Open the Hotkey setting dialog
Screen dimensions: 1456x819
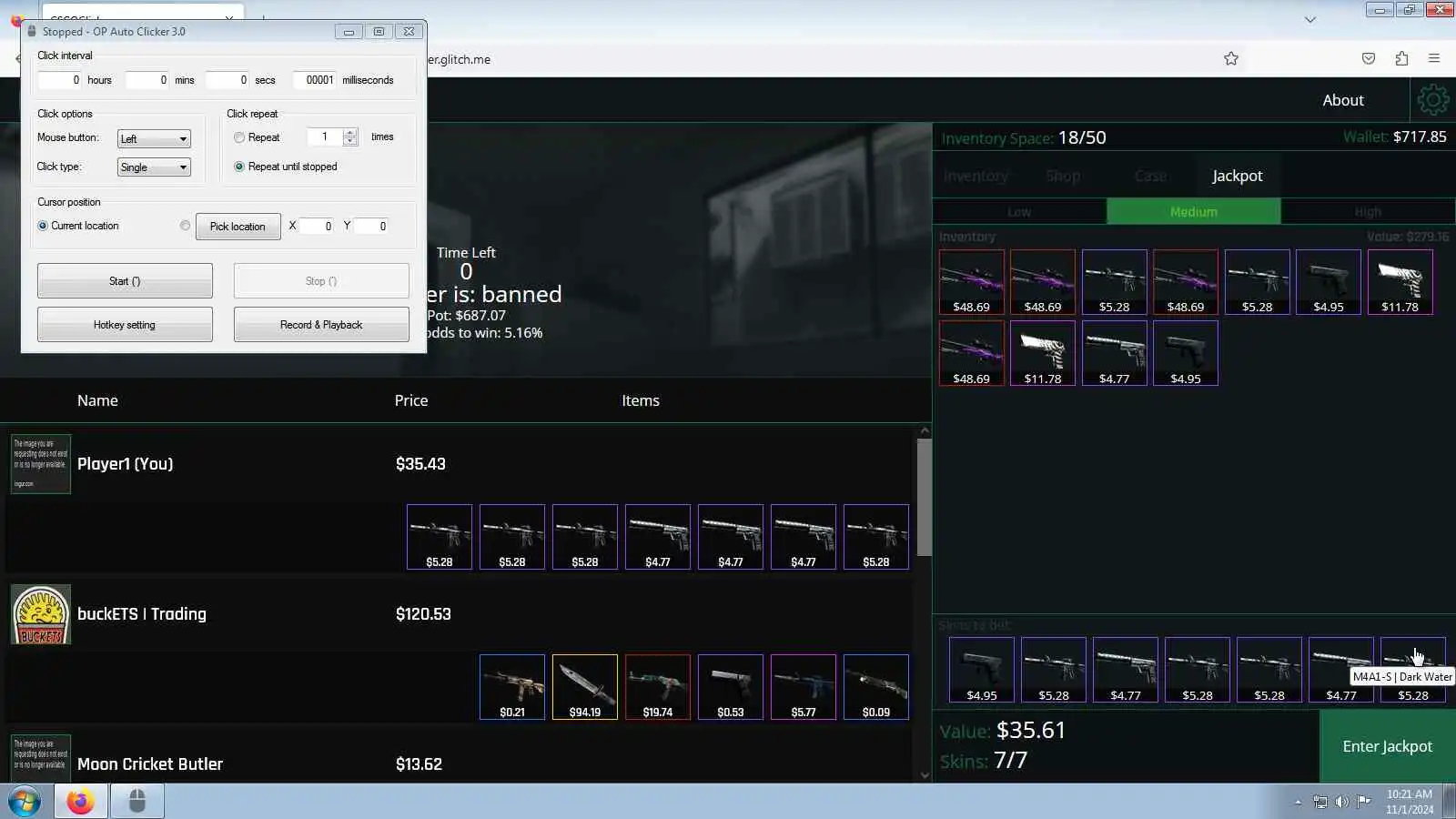(x=125, y=325)
